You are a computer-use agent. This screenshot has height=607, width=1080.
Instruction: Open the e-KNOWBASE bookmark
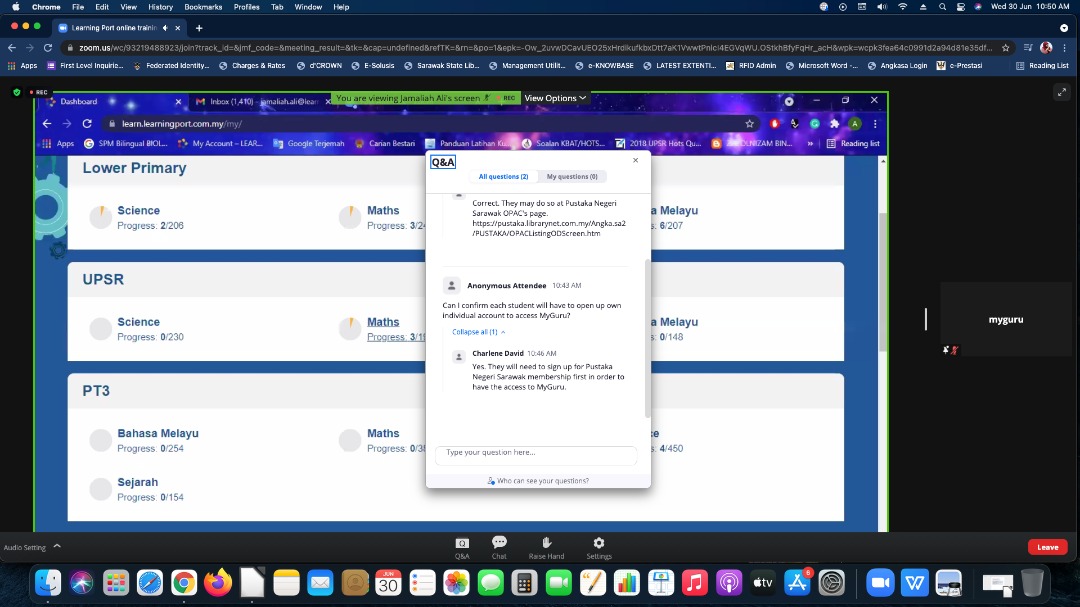(x=605, y=65)
